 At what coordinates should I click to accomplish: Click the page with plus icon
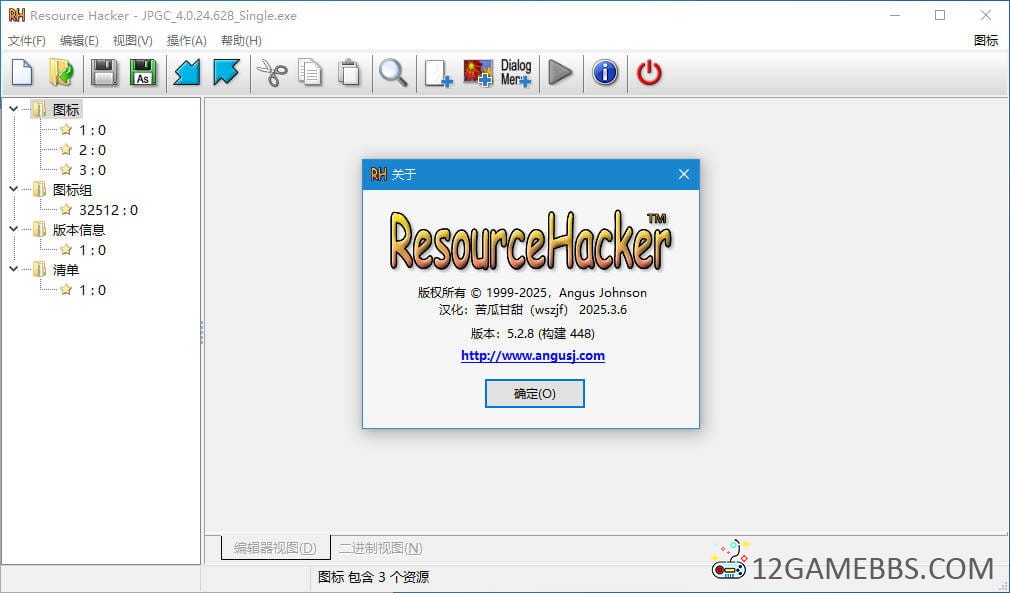[439, 73]
